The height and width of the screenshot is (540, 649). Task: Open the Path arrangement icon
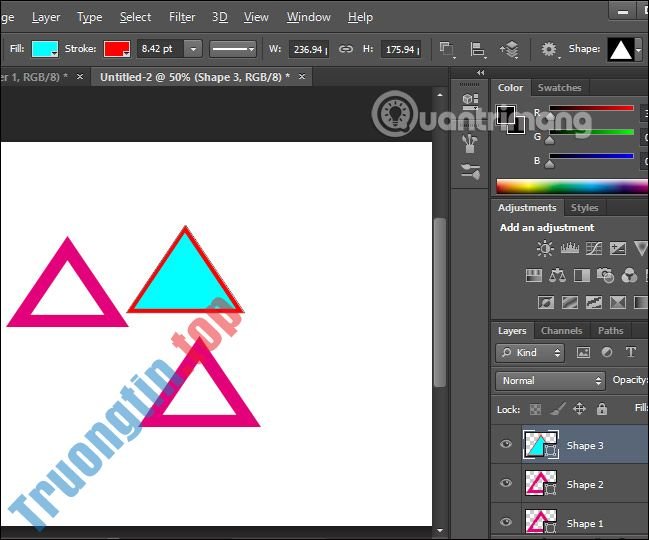click(x=510, y=49)
